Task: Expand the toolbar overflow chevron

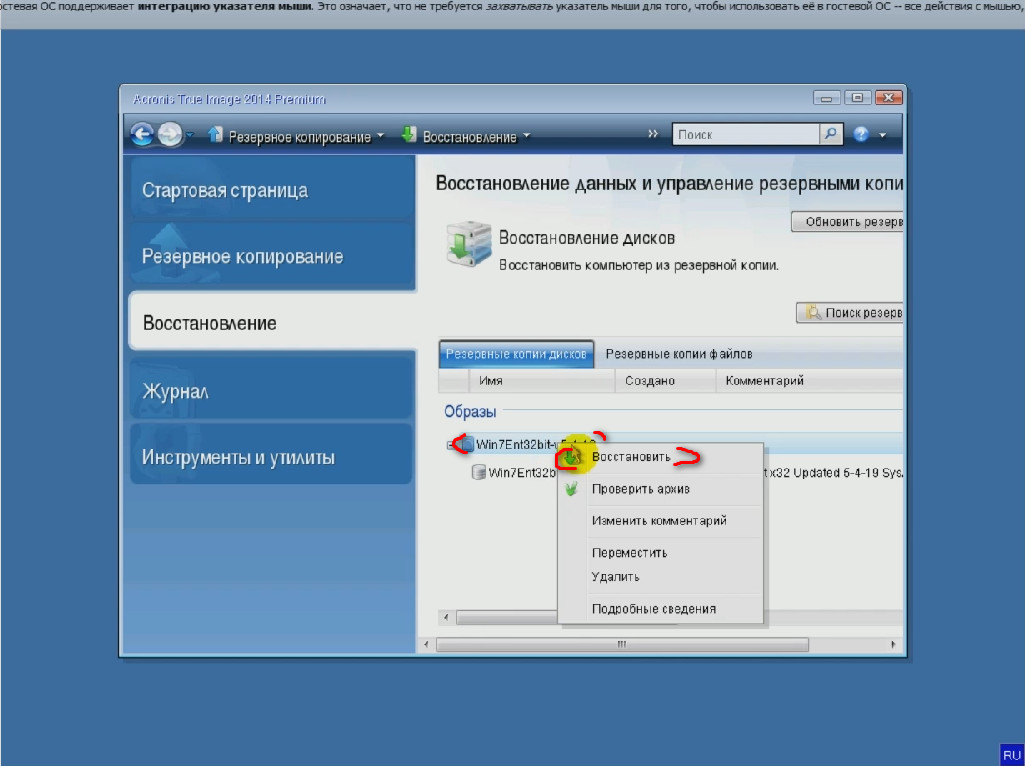Action: click(x=653, y=134)
